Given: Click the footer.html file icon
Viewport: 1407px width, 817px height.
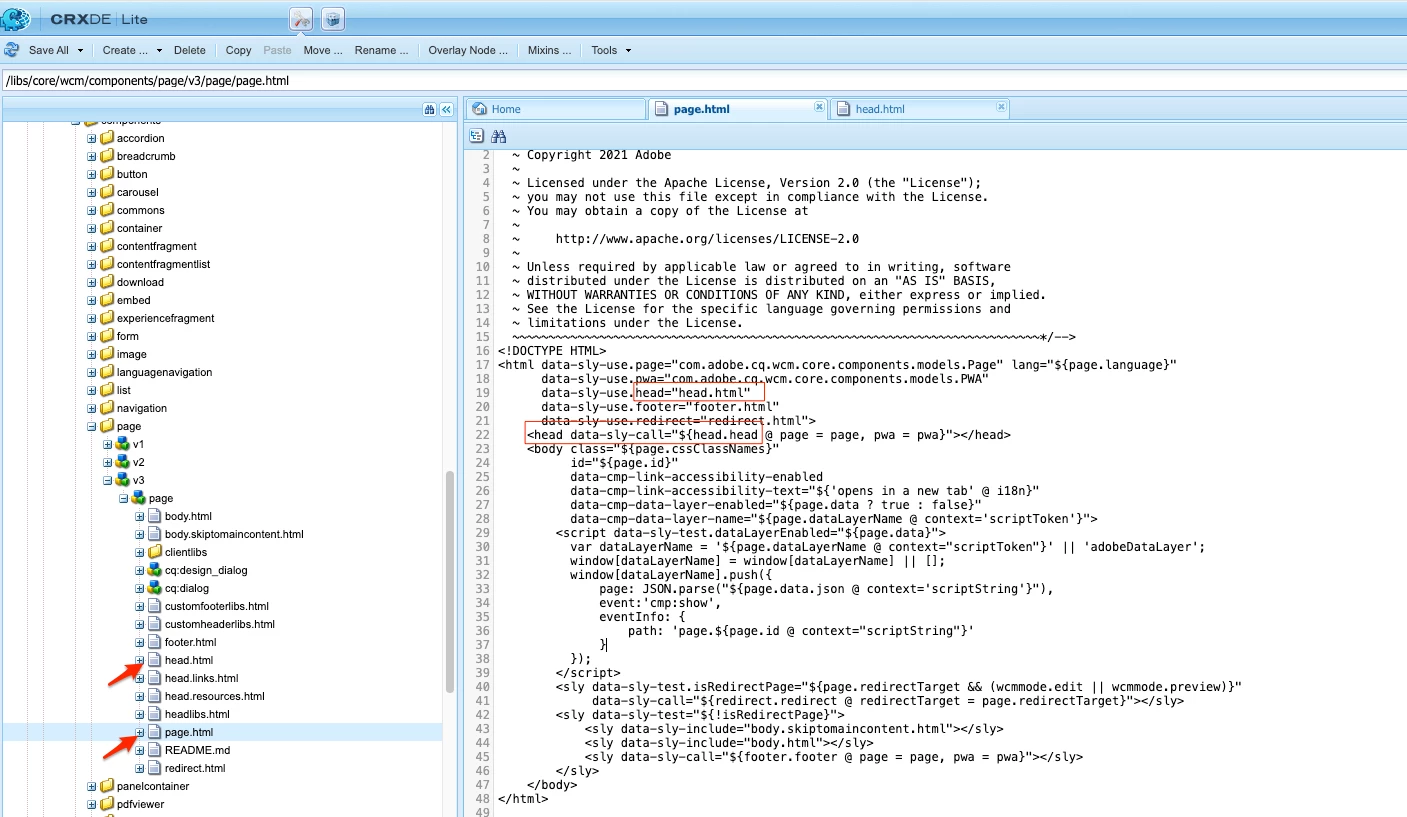Looking at the screenshot, I should tap(155, 642).
